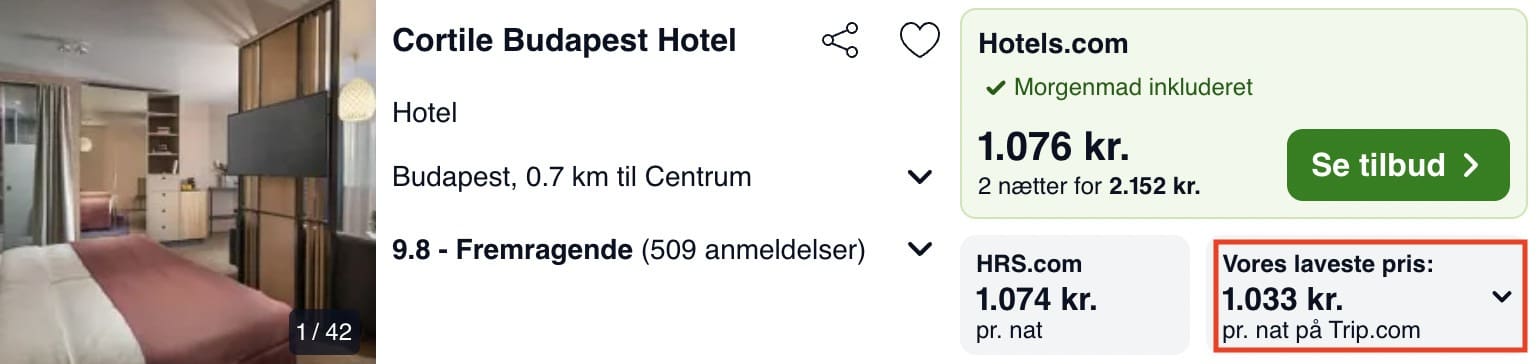The image size is (1536, 364).
Task: Click the 1.076 kr. price
Action: [1053, 148]
